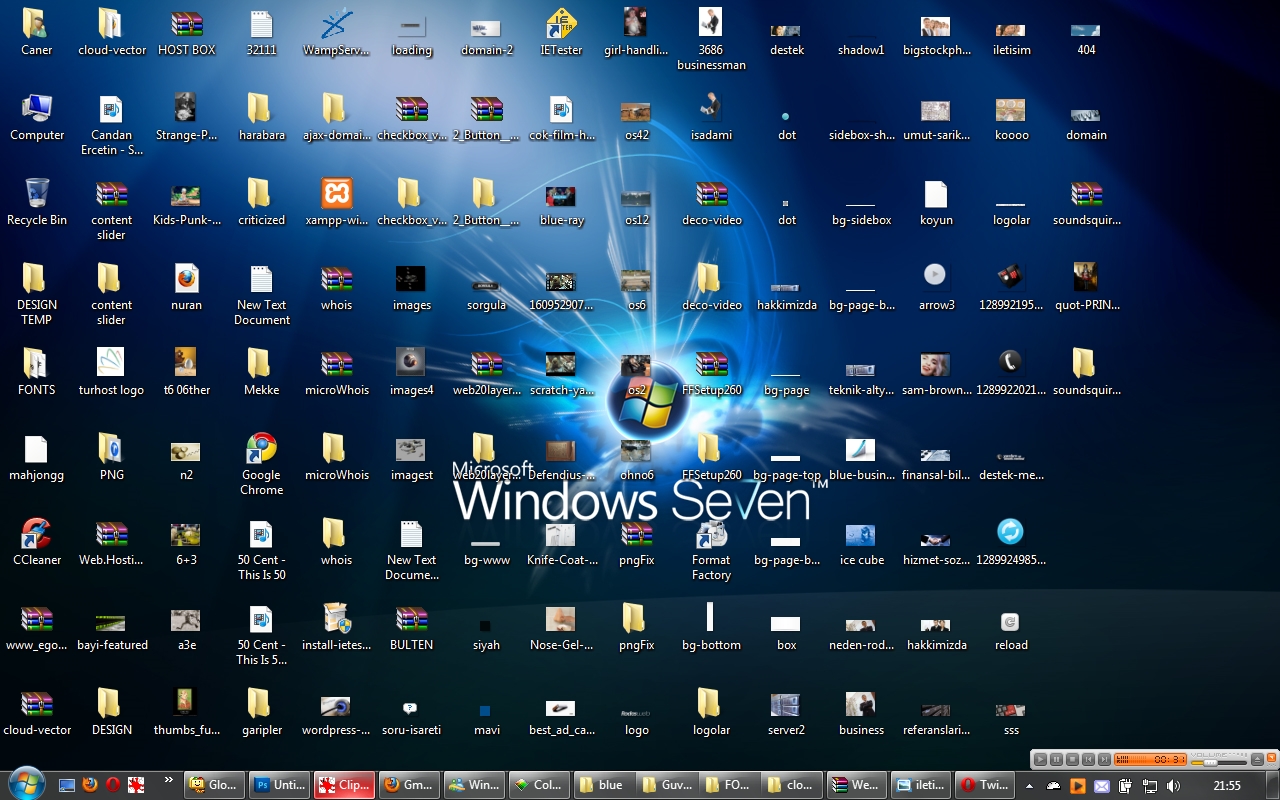Open CCleaner desktop shortcut
Screen dimensions: 1280x800
[x=37, y=543]
